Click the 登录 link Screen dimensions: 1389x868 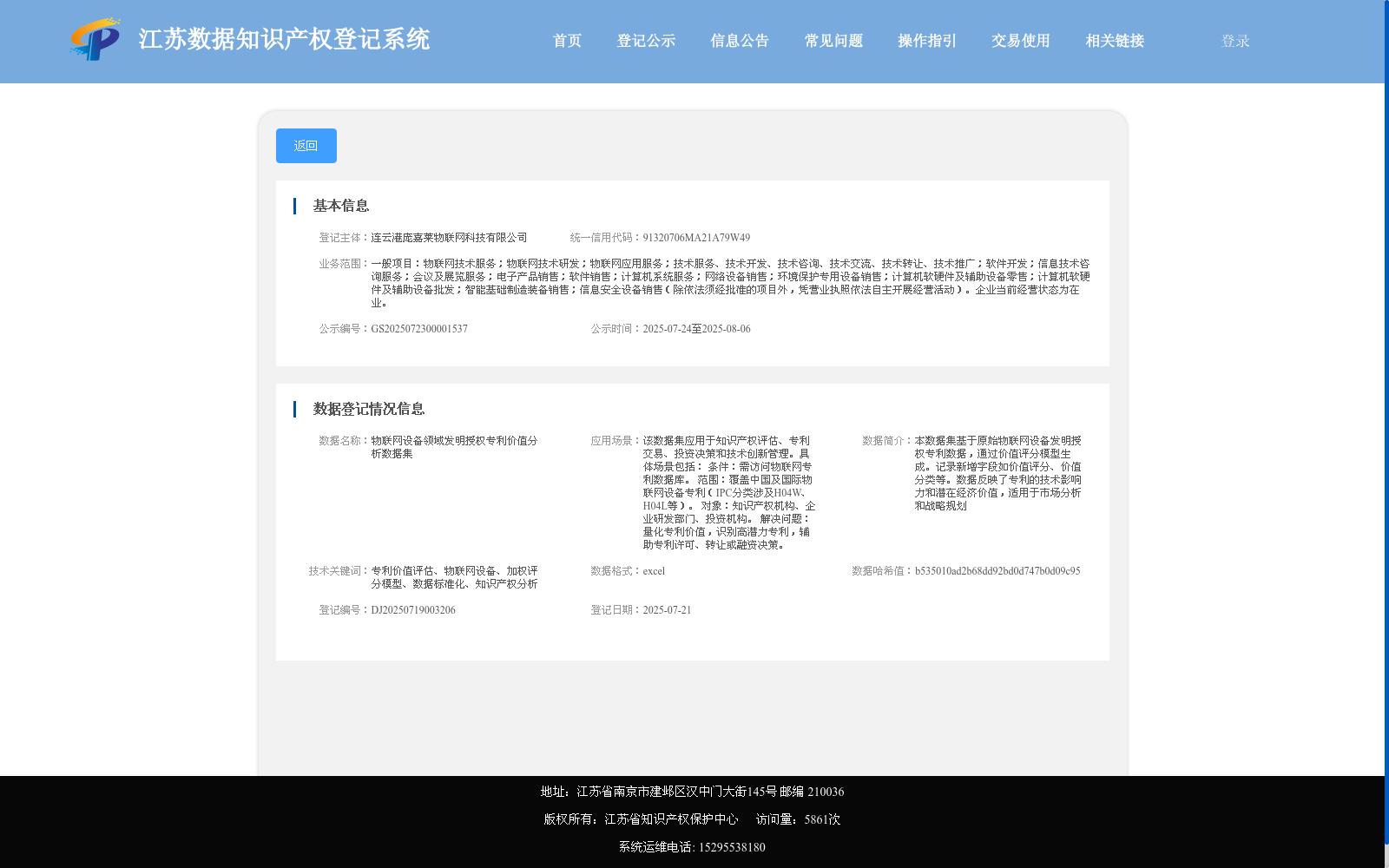pos(1235,41)
